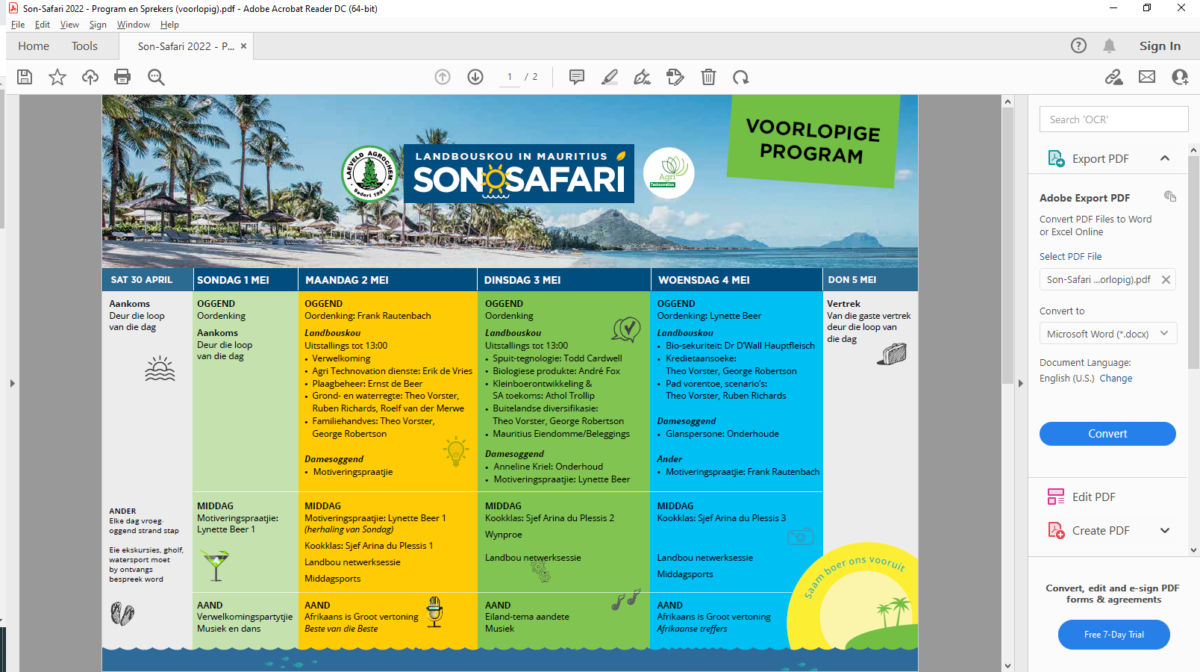Open the Help question mark icon
The height and width of the screenshot is (672, 1200).
coord(1078,46)
